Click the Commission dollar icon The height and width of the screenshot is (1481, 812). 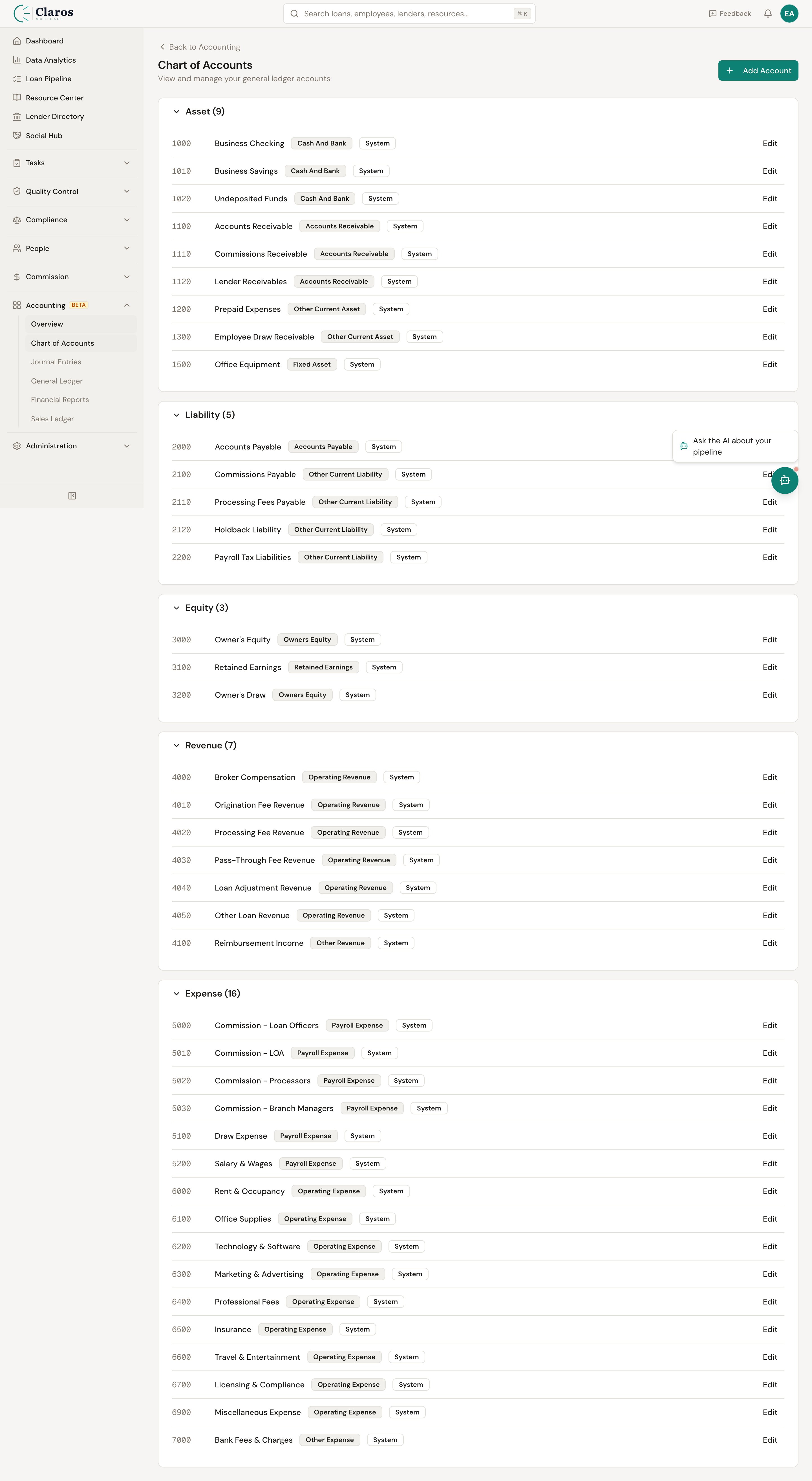click(x=17, y=277)
